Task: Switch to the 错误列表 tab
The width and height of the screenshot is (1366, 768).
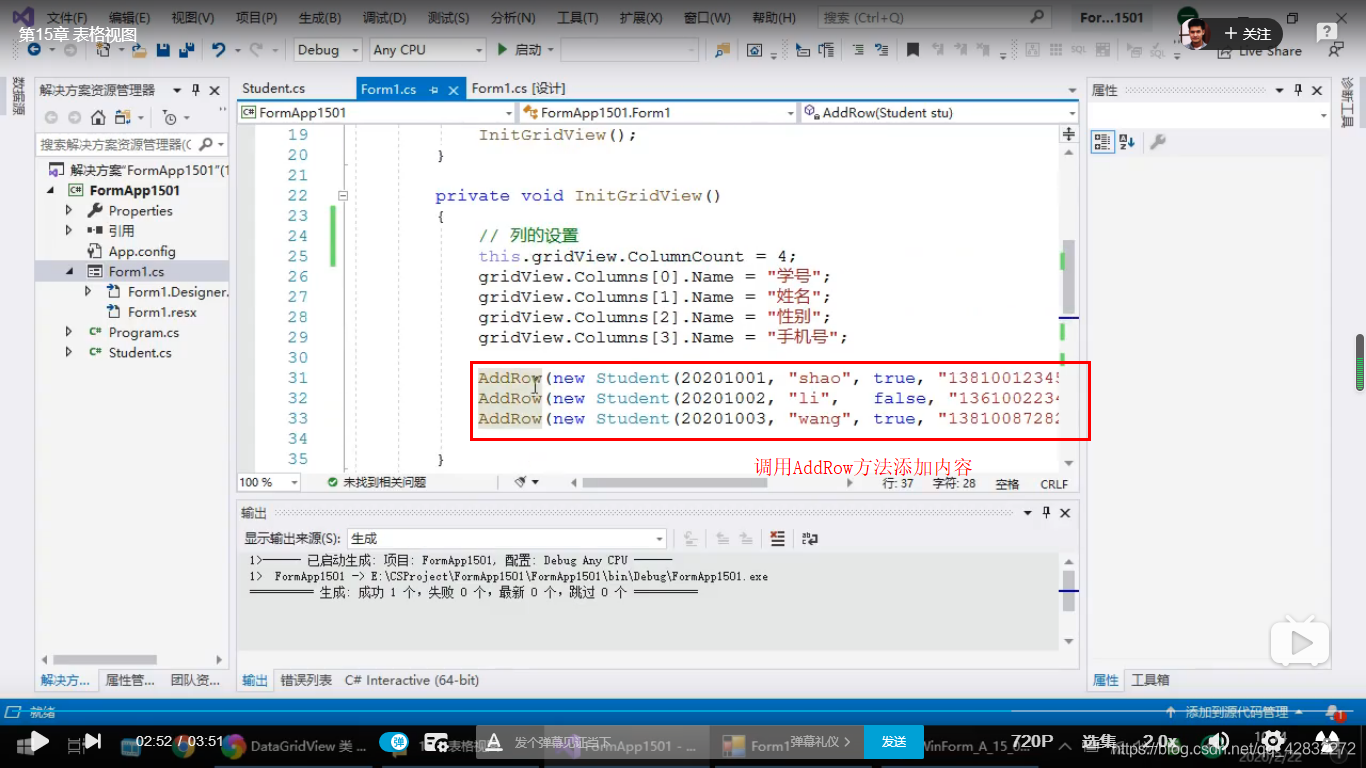Action: pos(306,680)
